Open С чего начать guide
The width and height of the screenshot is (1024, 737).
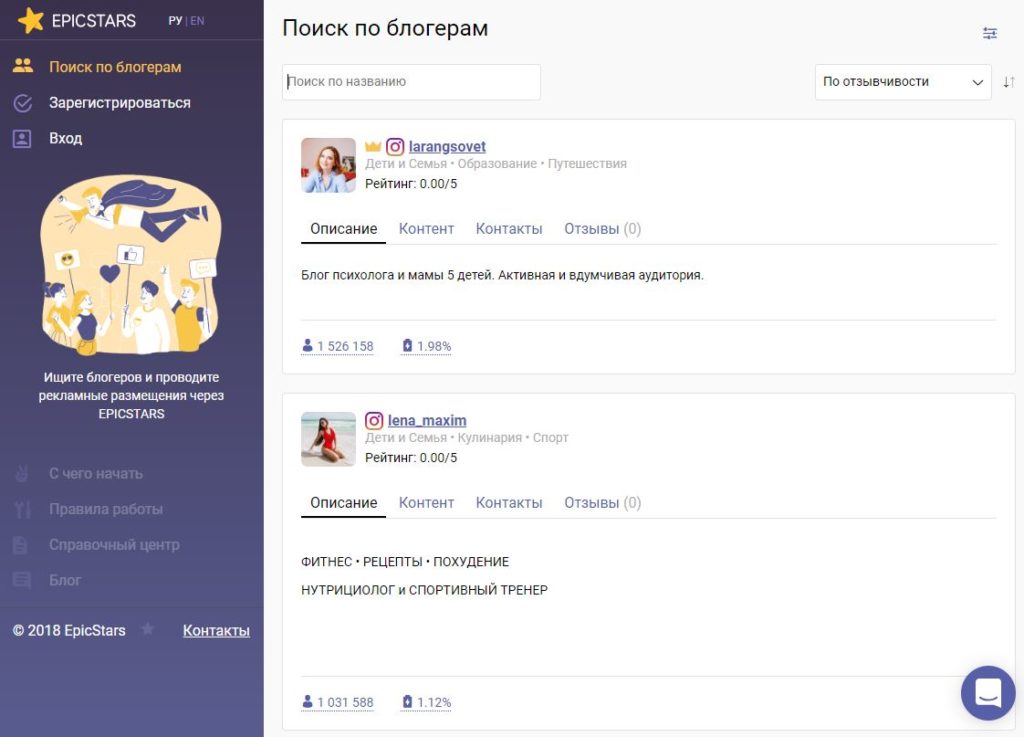click(x=96, y=474)
